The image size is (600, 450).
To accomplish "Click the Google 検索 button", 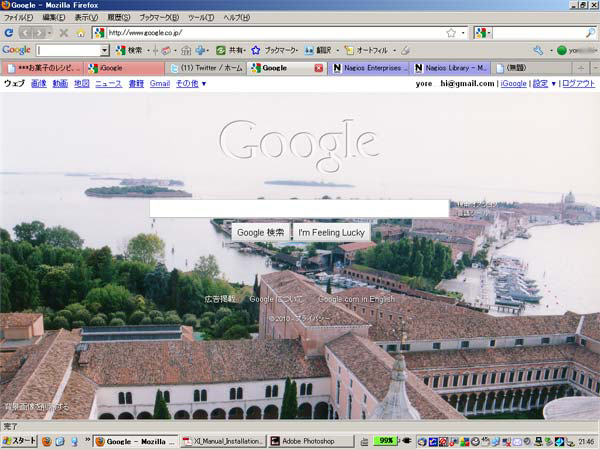I will (x=261, y=232).
